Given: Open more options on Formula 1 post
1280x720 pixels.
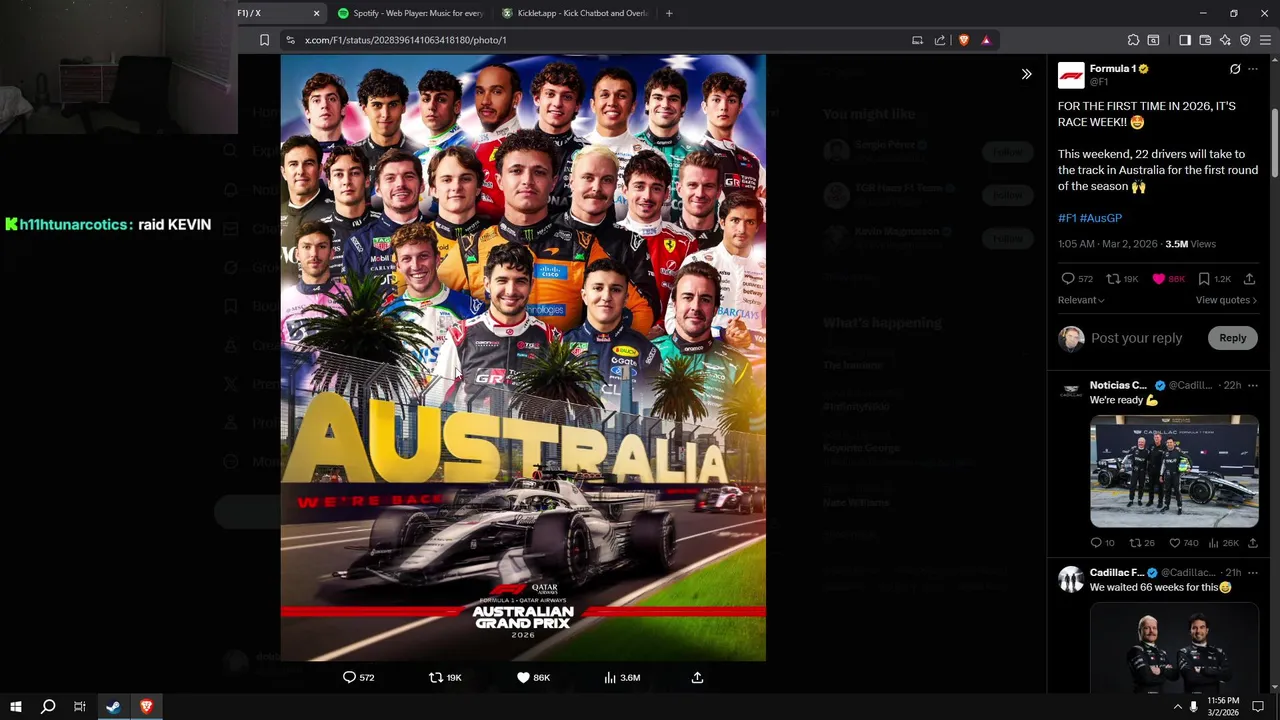Looking at the screenshot, I should (x=1253, y=69).
